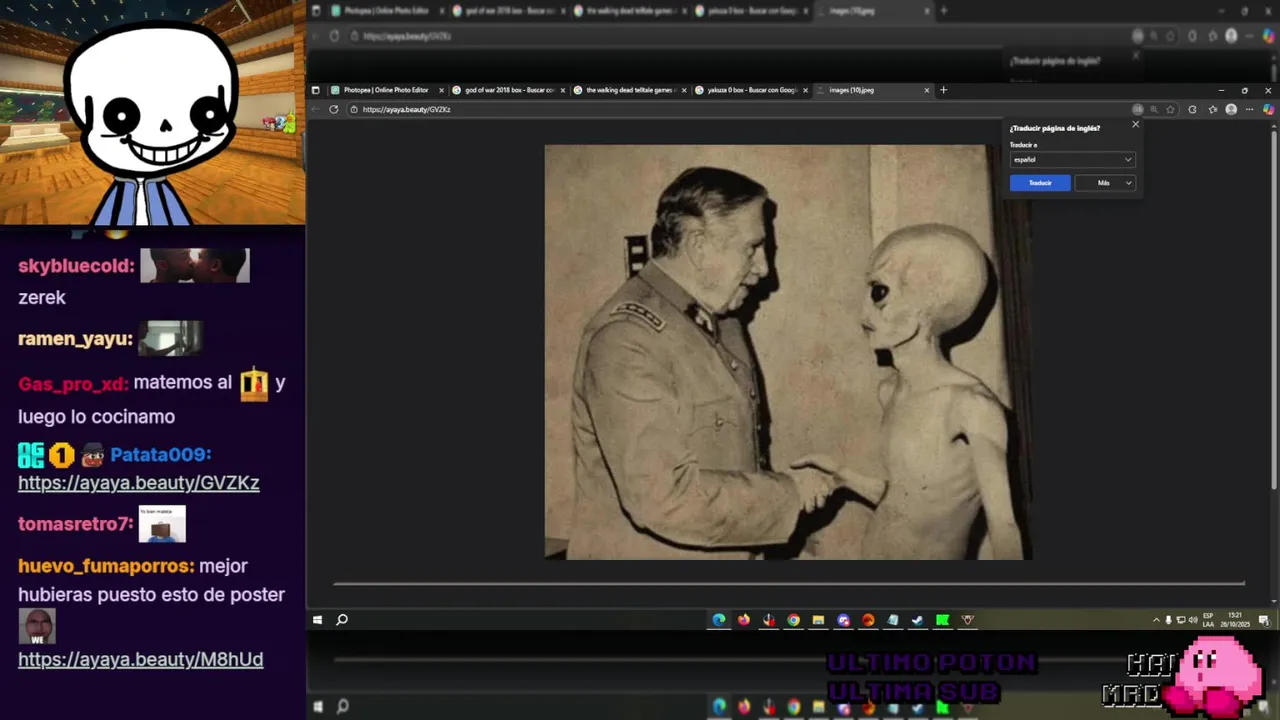Click the yellow "1" badge next to Patata009
The width and height of the screenshot is (1280, 720).
(62, 456)
